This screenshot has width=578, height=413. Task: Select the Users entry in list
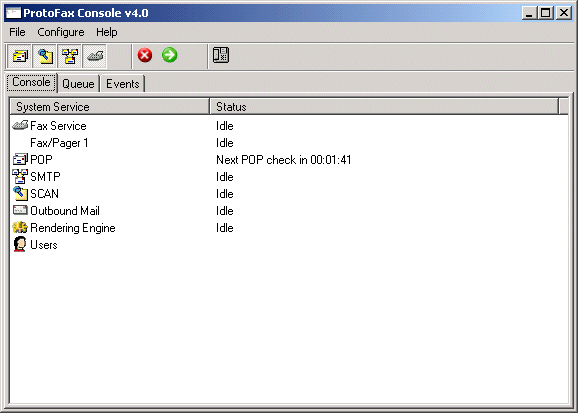pos(43,245)
